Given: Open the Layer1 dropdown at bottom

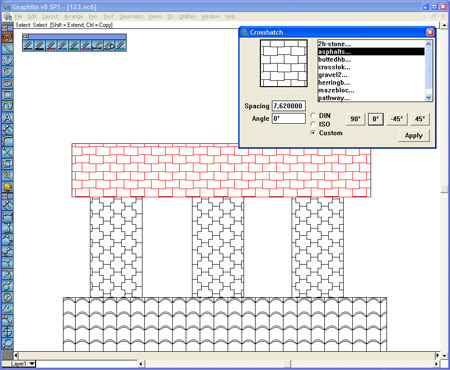Looking at the screenshot, I should pos(32,364).
